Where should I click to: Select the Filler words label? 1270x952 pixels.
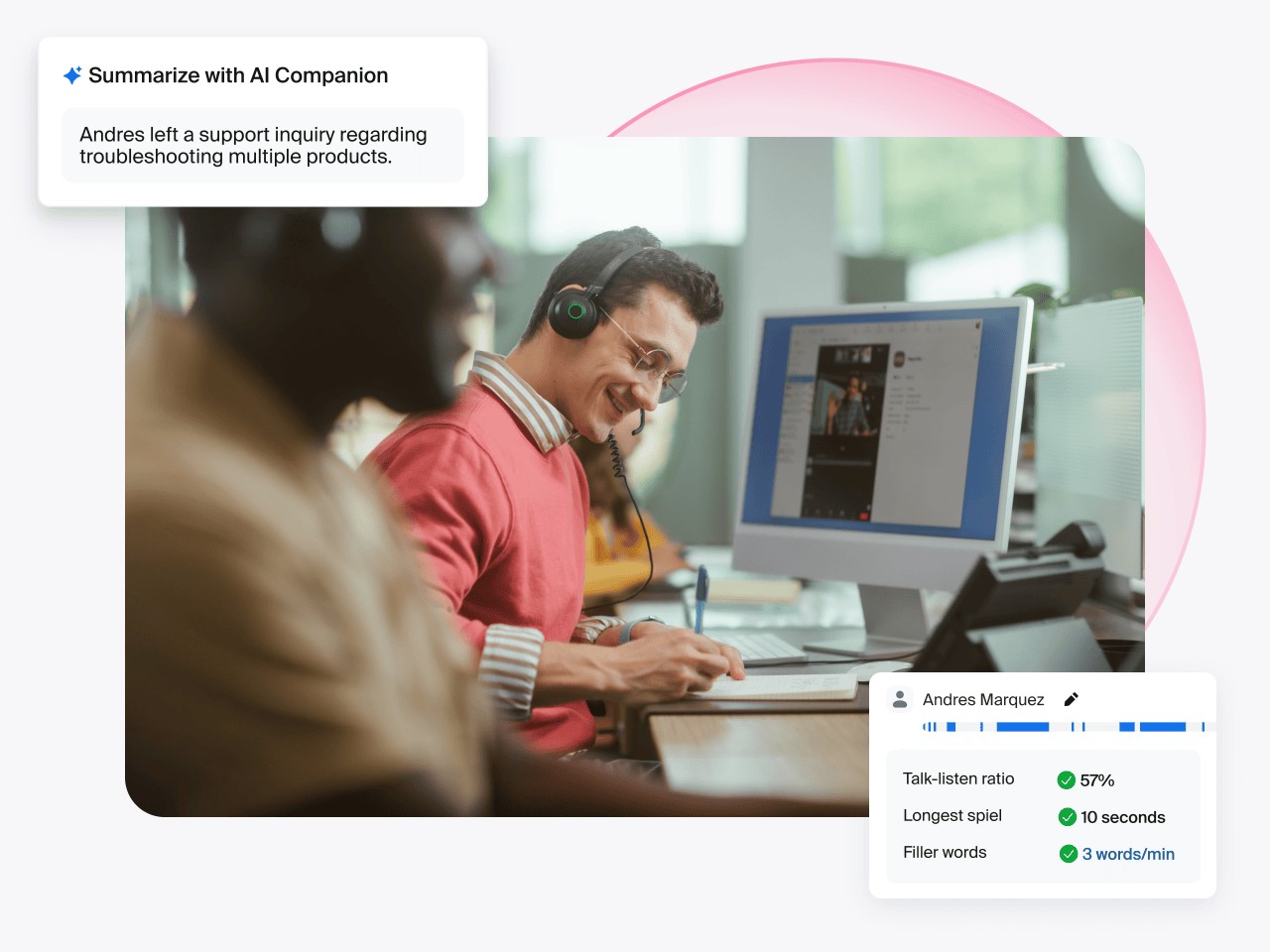point(945,852)
